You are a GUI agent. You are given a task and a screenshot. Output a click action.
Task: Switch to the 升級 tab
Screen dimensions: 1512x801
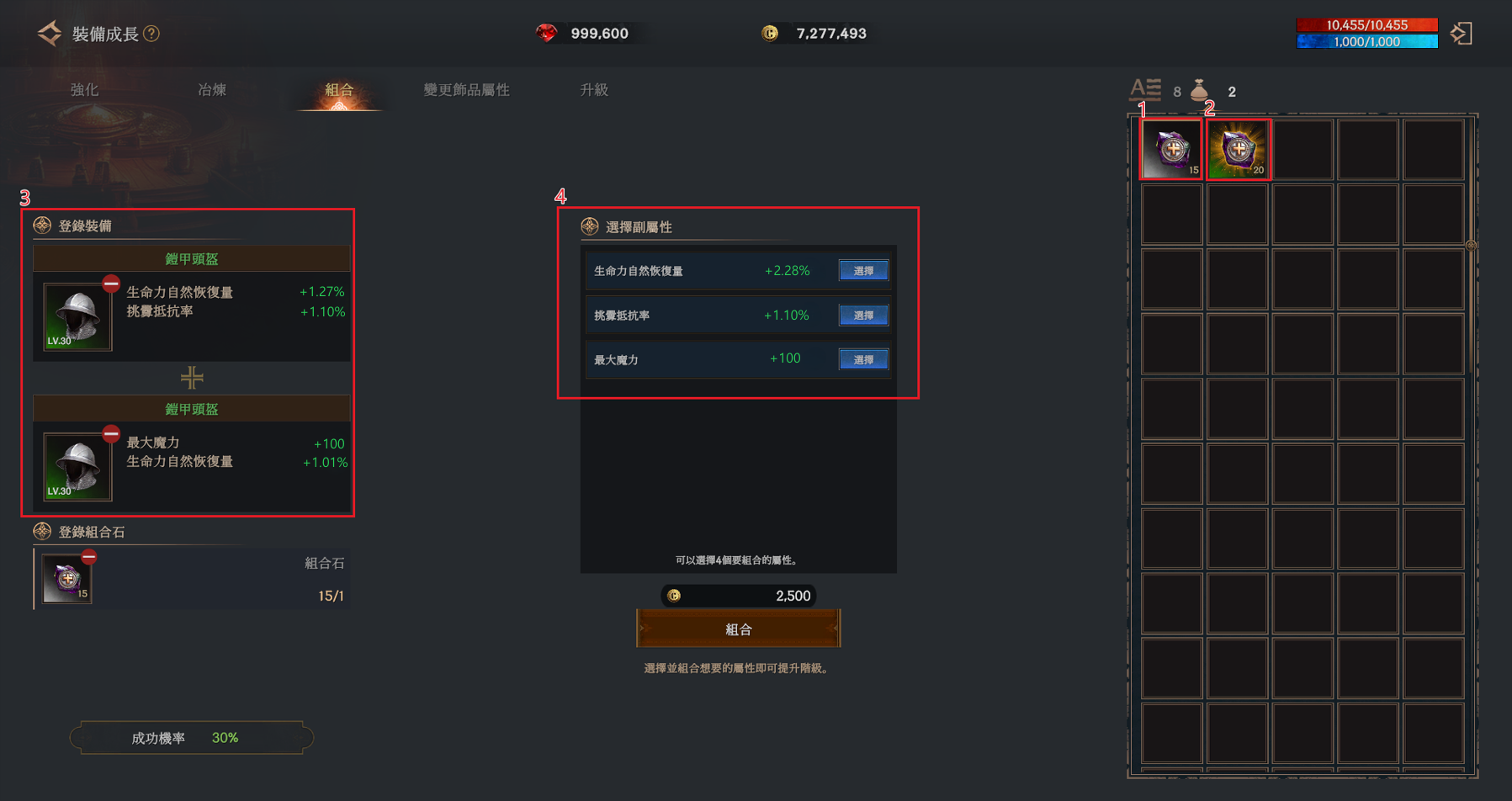pyautogui.click(x=594, y=90)
